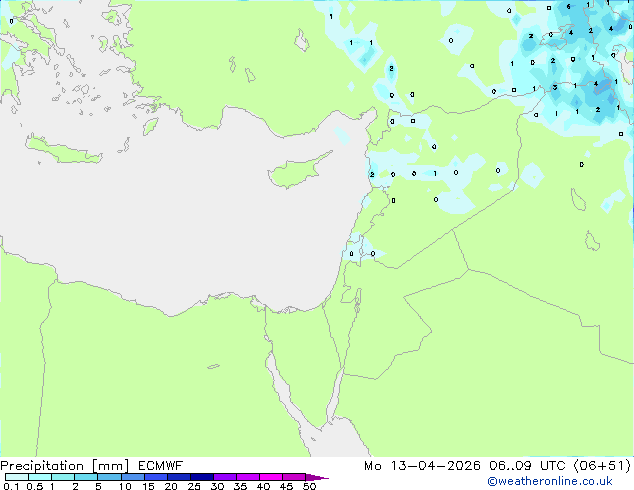Click the 'ECMWF' model label
This screenshot has width=634, height=490.
click(161, 466)
